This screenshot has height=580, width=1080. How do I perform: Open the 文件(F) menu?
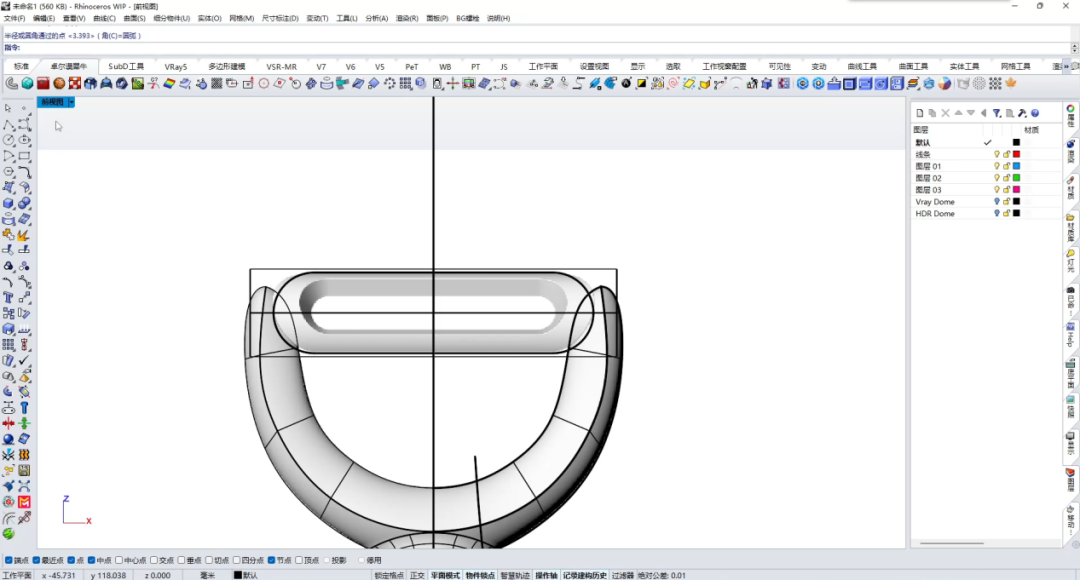14,19
